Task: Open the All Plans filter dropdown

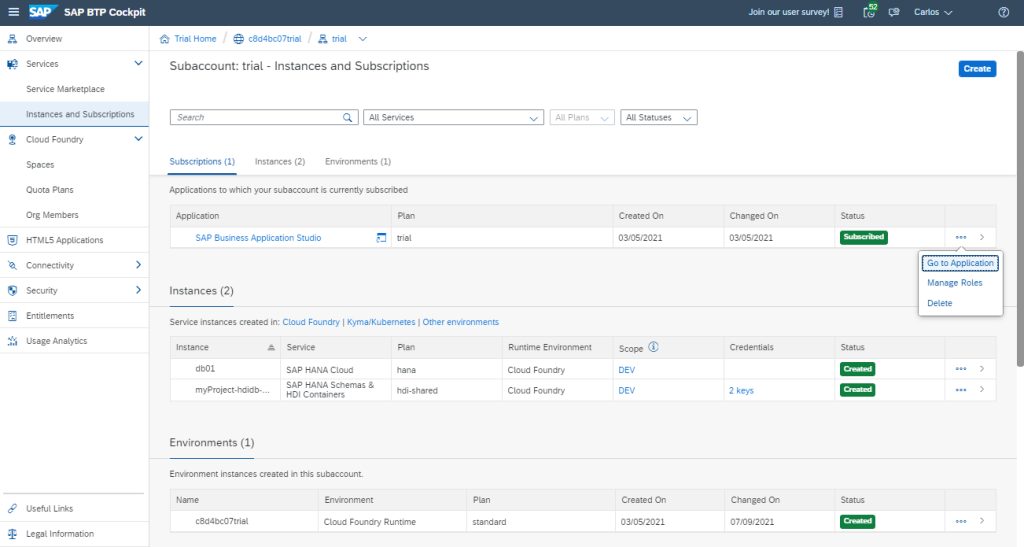Action: pos(582,117)
